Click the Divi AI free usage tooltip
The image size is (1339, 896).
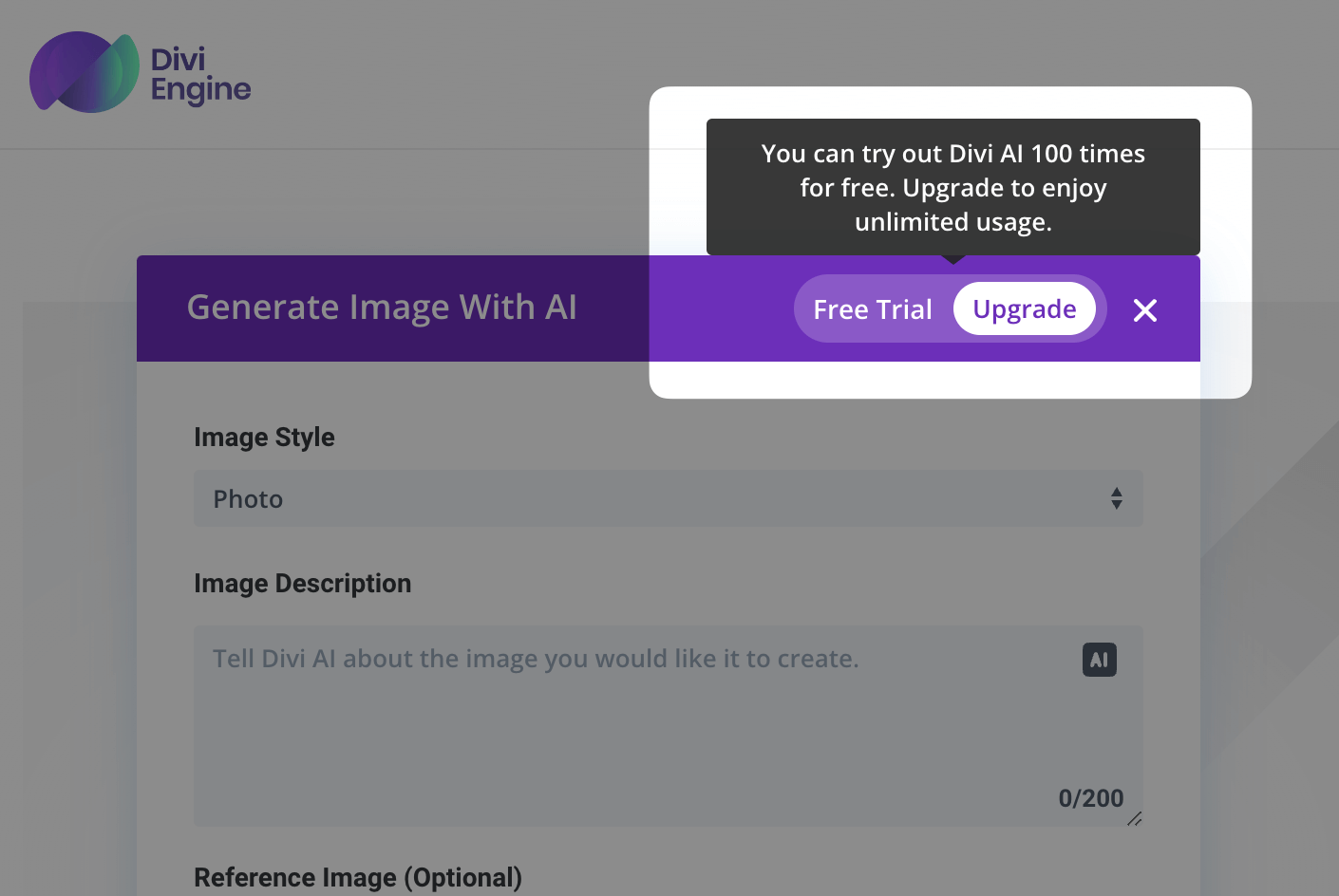pos(953,187)
